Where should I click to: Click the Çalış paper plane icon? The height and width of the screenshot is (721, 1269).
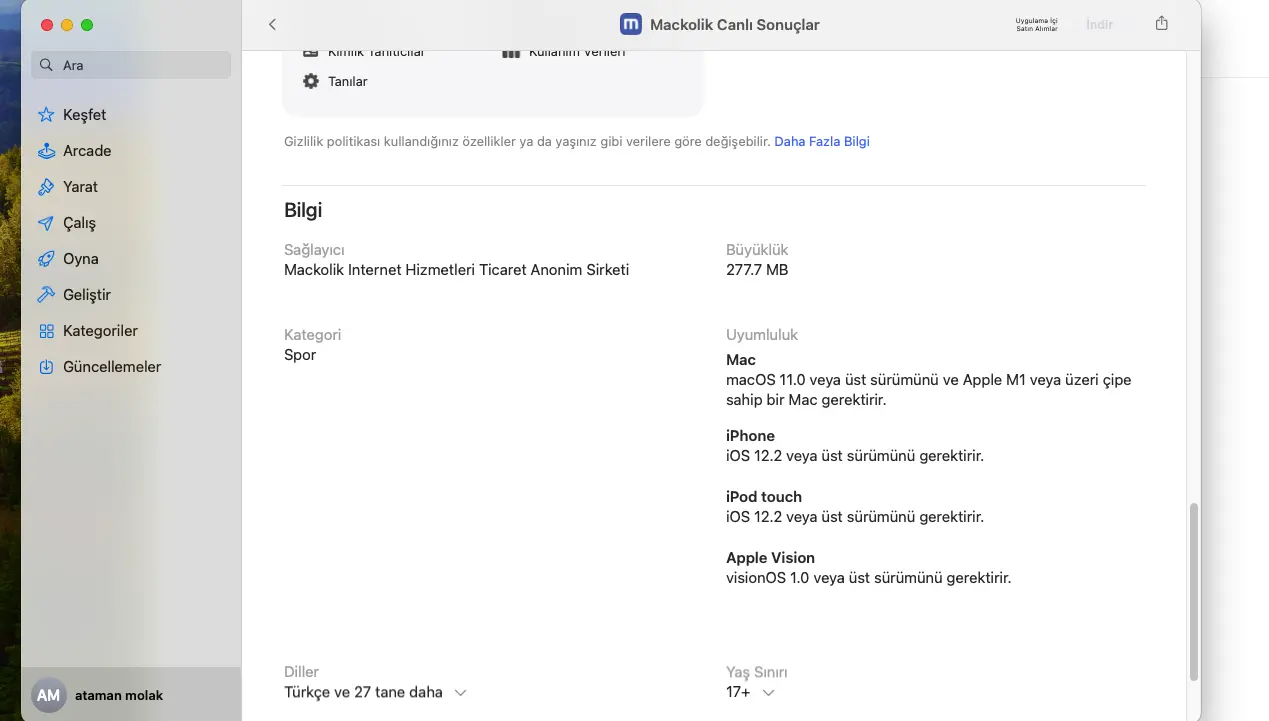pyautogui.click(x=46, y=223)
